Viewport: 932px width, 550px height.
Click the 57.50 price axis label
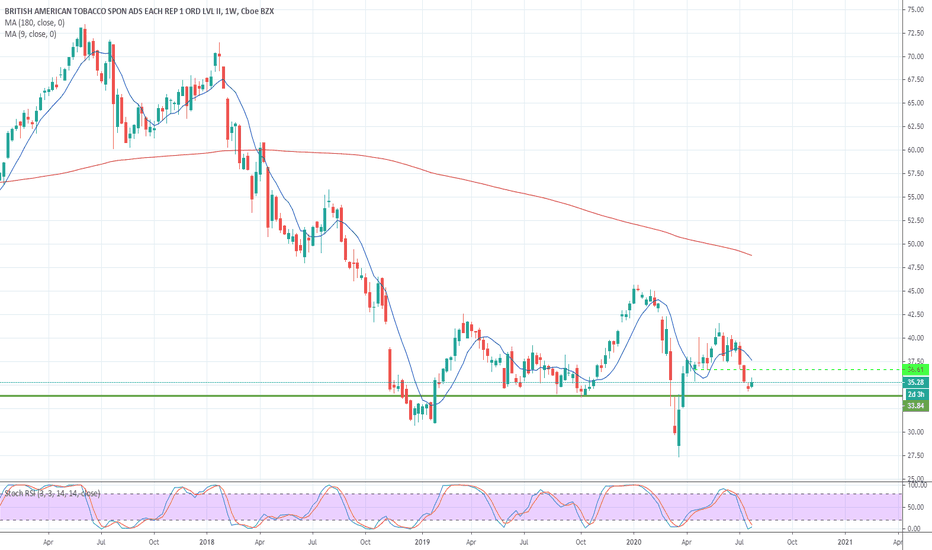click(x=915, y=174)
